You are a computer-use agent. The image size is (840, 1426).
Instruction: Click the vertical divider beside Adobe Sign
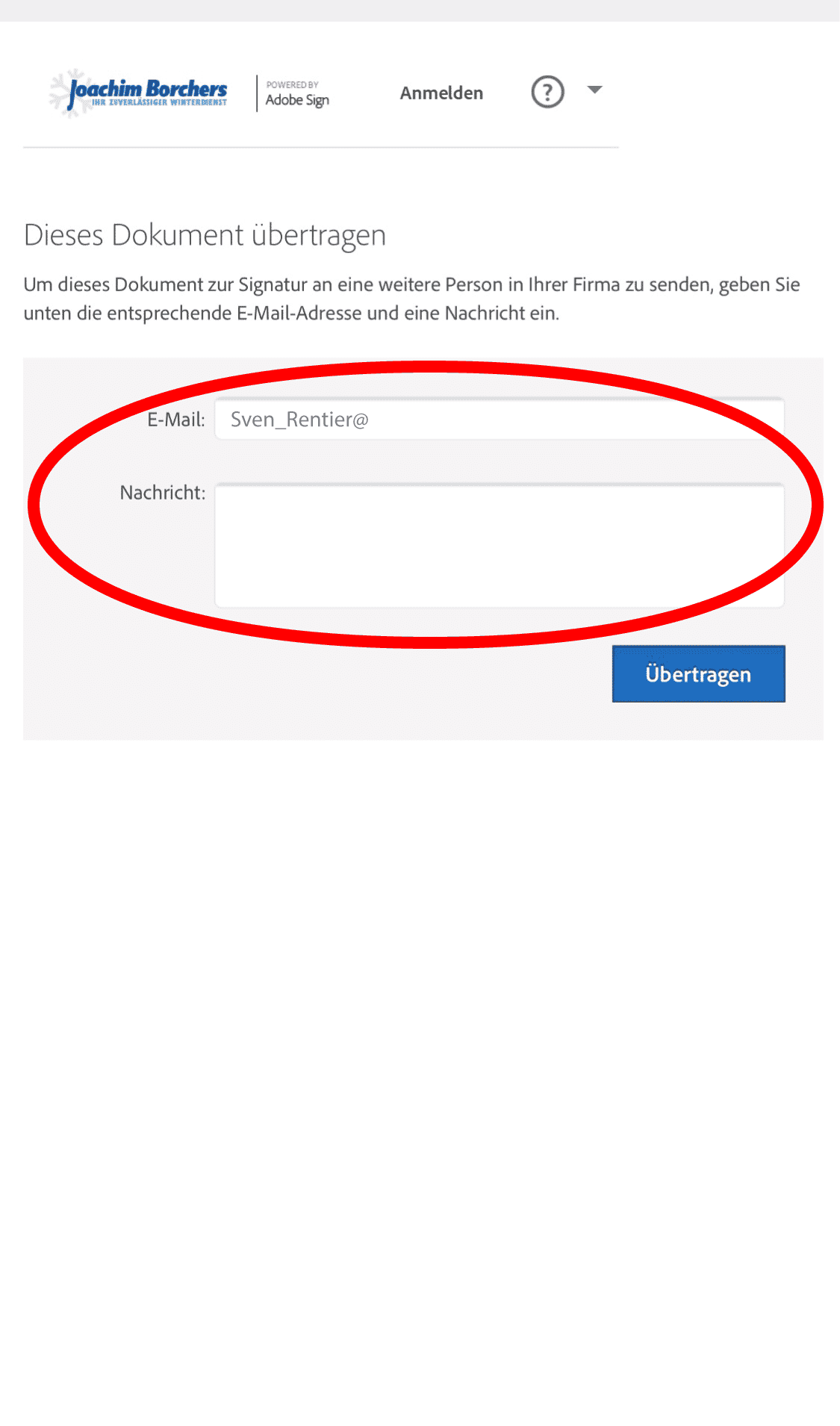[x=257, y=93]
